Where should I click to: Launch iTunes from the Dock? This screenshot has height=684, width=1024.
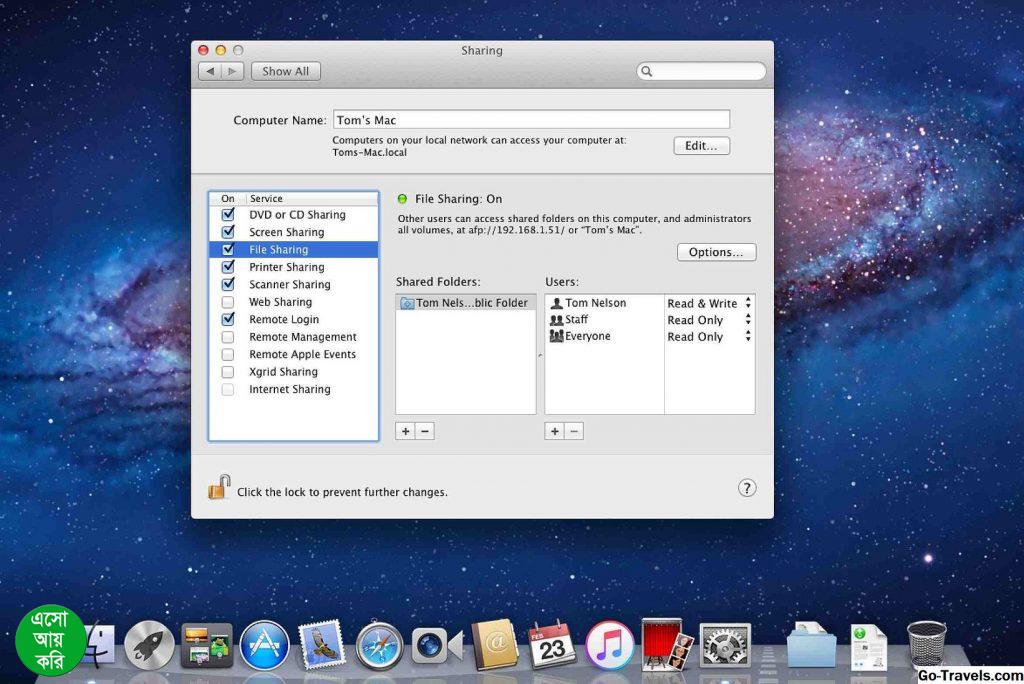click(x=609, y=646)
